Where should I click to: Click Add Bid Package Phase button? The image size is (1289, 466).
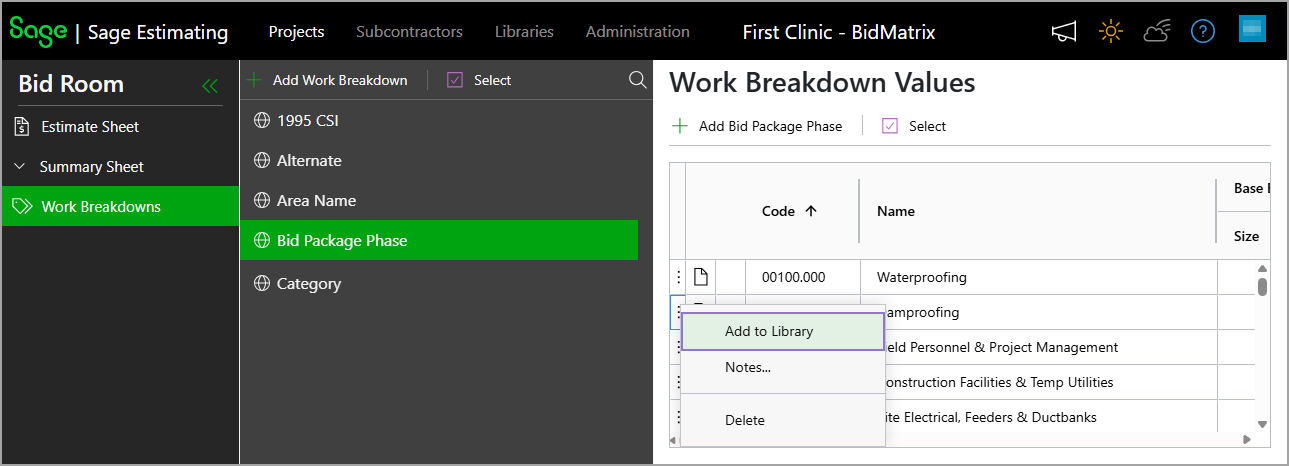757,126
